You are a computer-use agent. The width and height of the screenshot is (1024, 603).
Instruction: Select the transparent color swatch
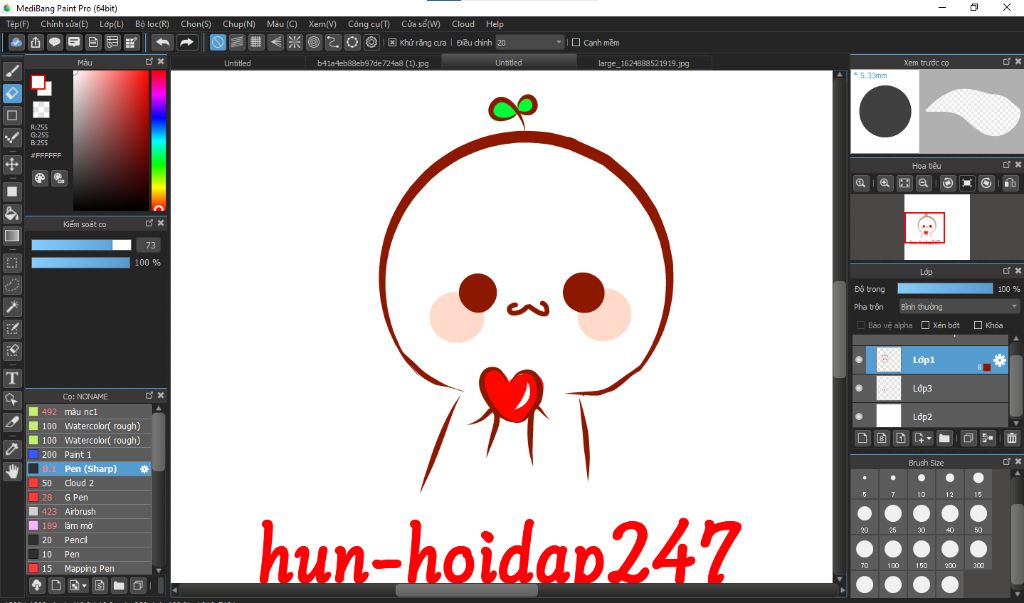41,109
